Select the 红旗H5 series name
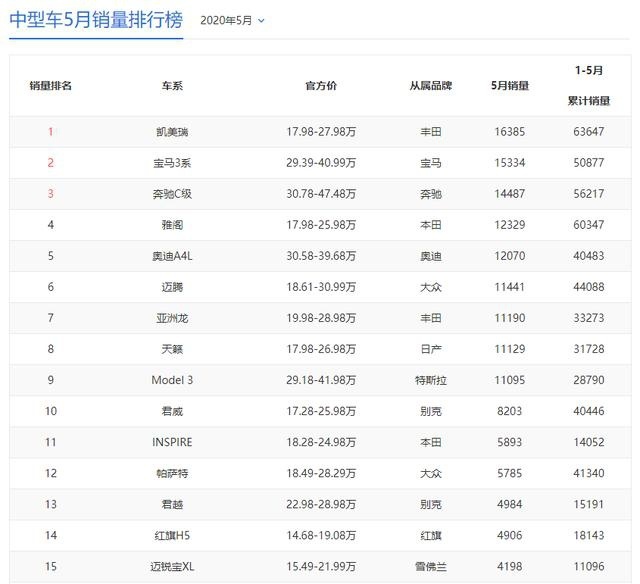640x584 pixels. pyautogui.click(x=172, y=535)
